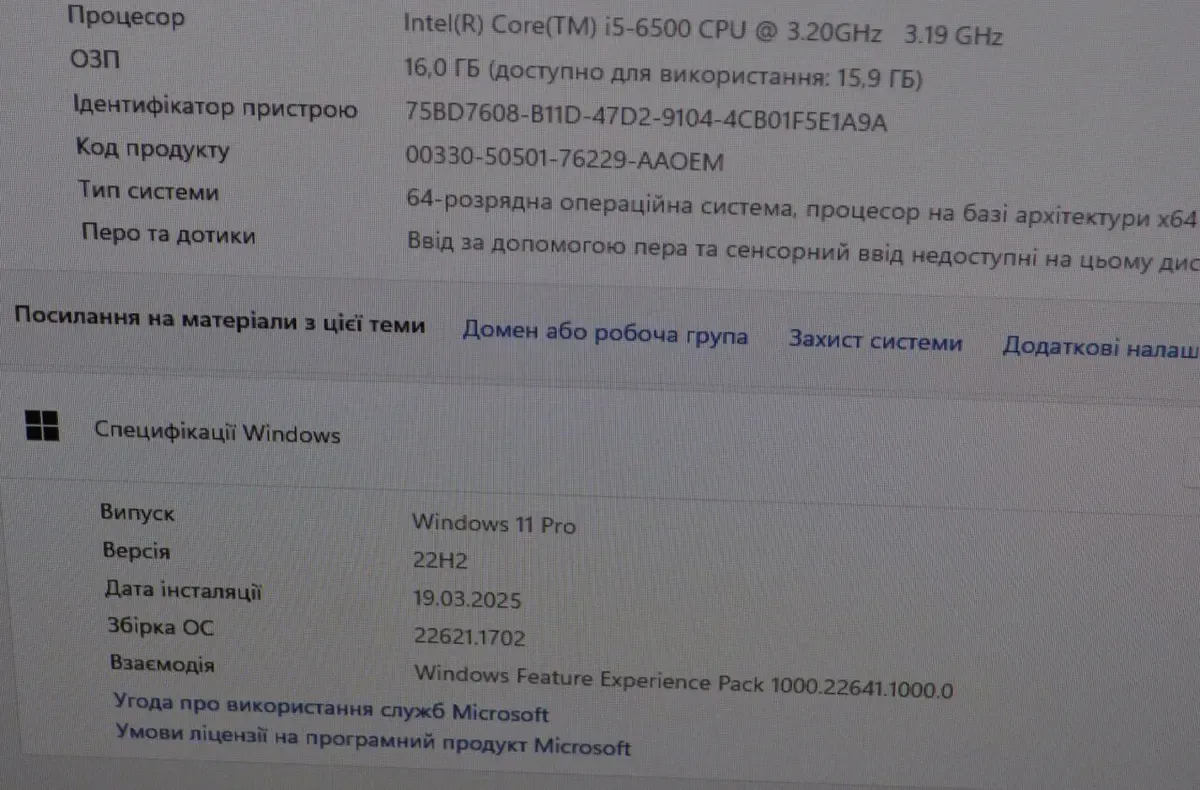Click the Процесор row label
1200x790 pixels.
(126, 18)
